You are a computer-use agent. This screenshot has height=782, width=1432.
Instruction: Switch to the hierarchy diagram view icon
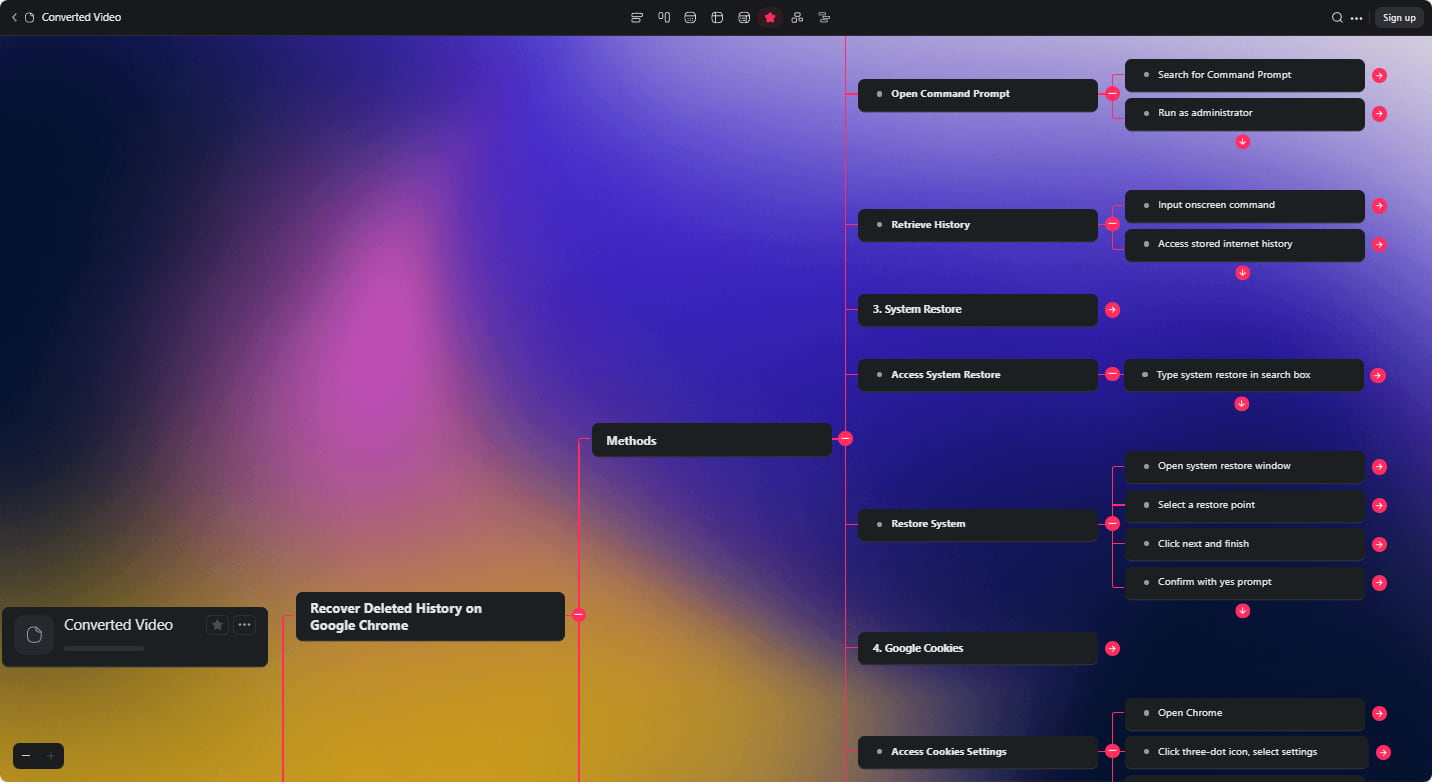797,17
